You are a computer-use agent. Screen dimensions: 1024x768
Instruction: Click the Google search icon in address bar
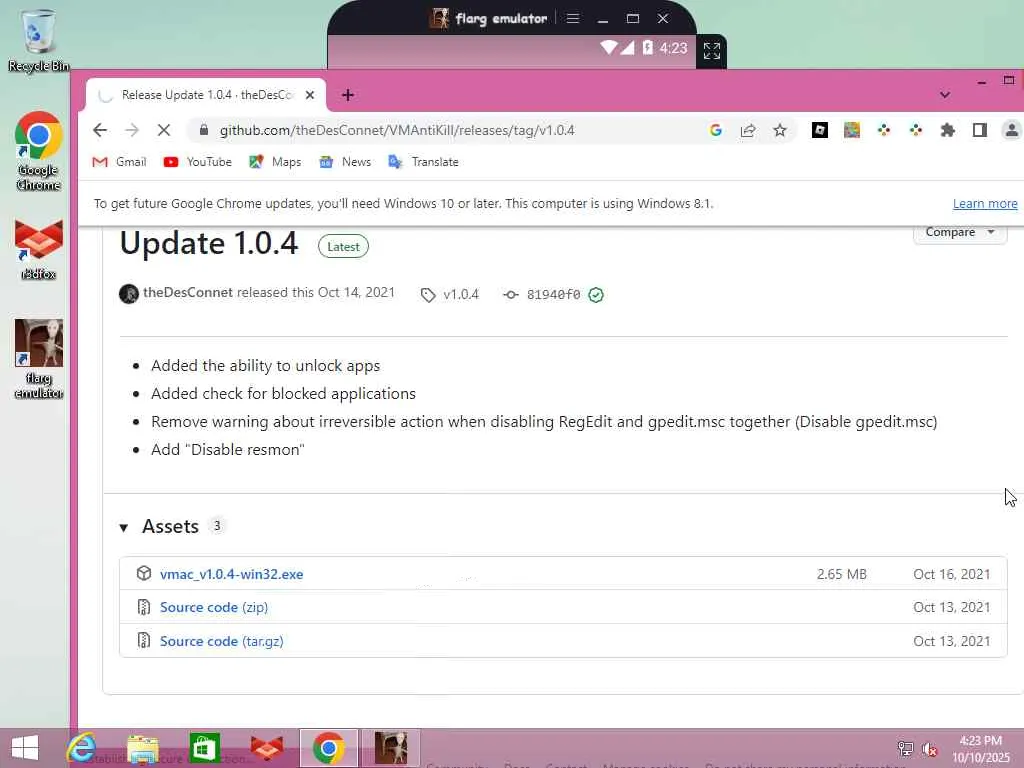716,130
